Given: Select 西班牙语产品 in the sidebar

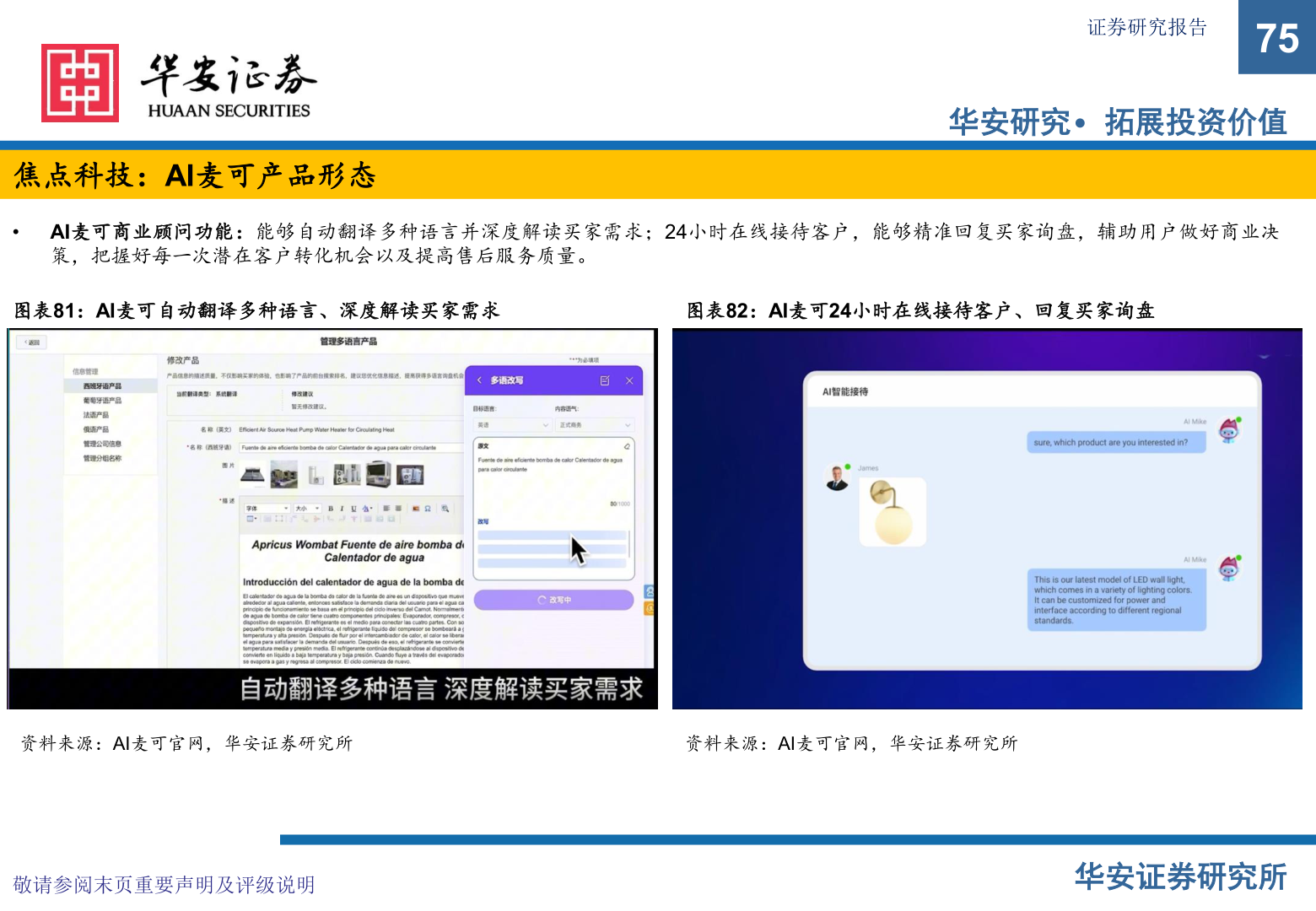Looking at the screenshot, I should 103,386.
